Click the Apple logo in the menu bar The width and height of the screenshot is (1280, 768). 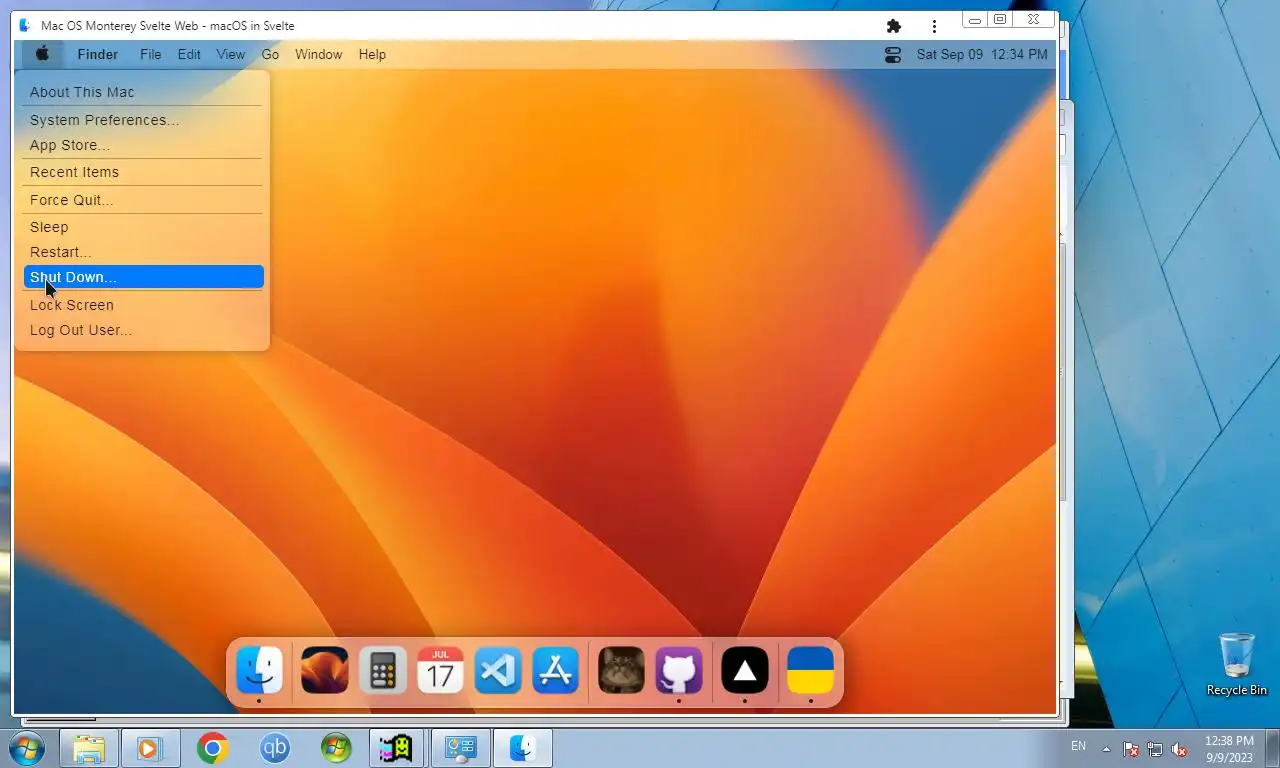coord(42,54)
